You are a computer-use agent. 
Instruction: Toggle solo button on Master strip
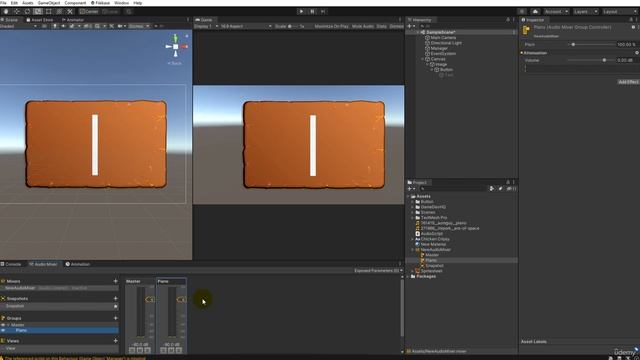click(132, 350)
